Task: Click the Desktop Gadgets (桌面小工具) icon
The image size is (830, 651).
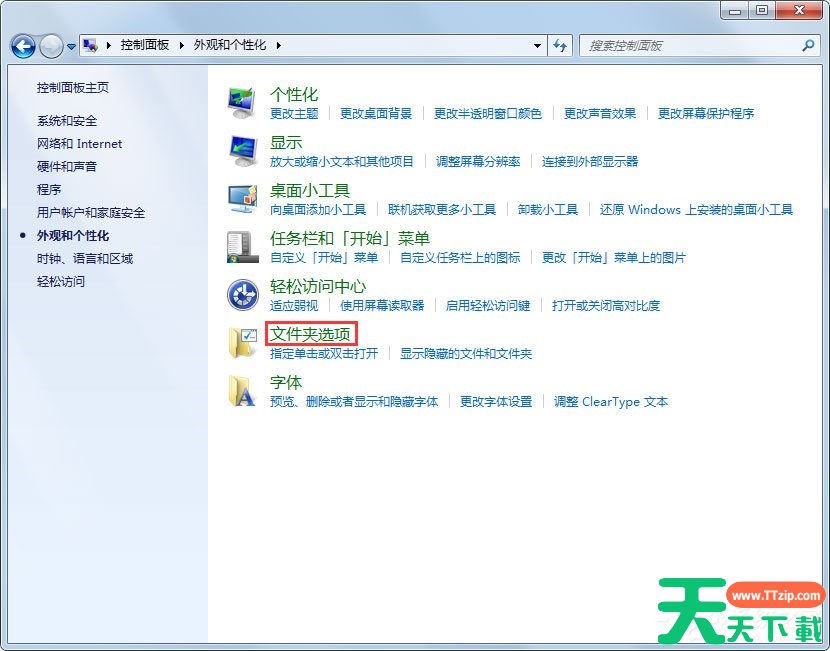Action: click(x=242, y=198)
